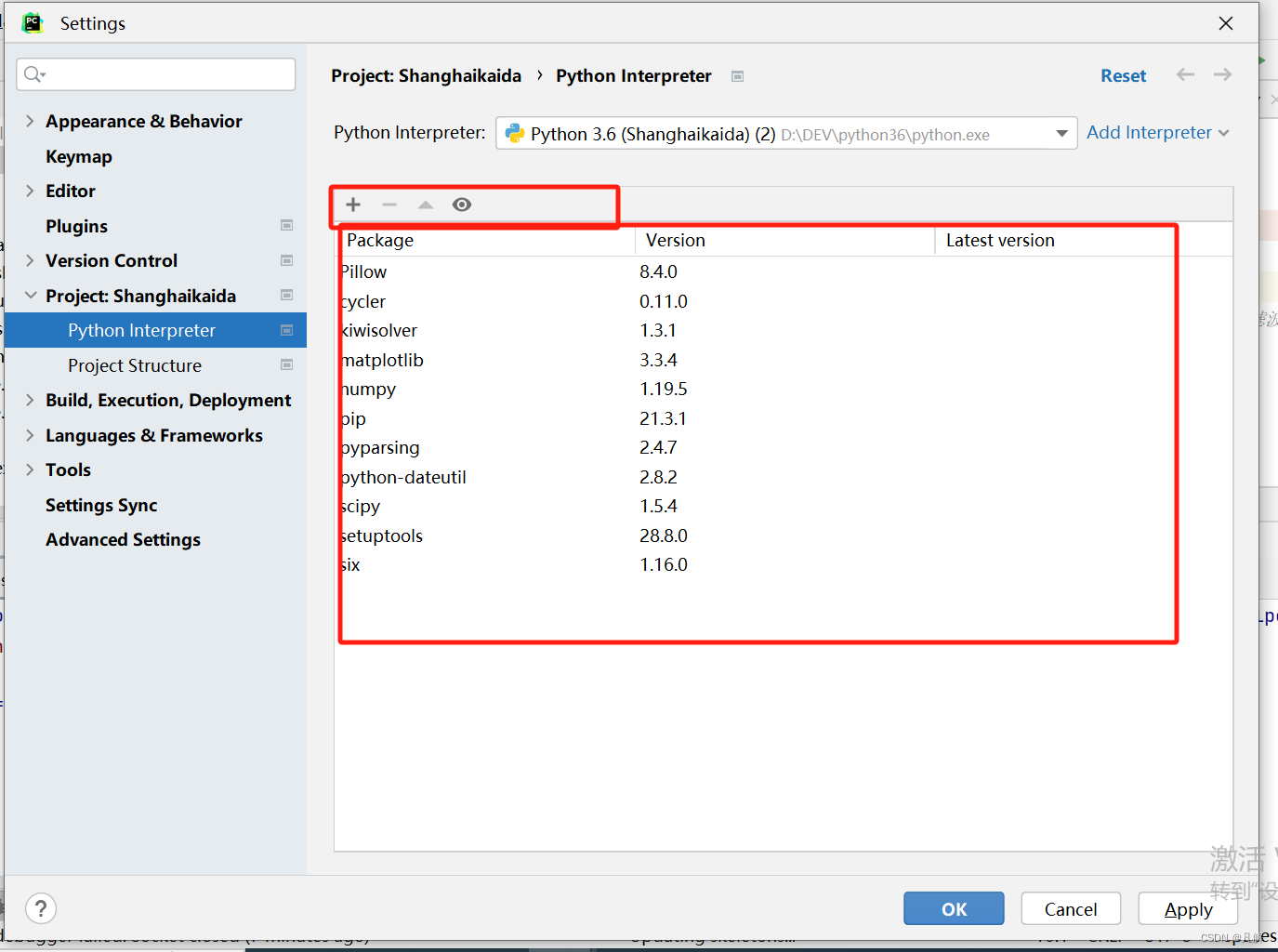Click Latest version column header
Screen dimensions: 1278x952
pos(1084,240)
